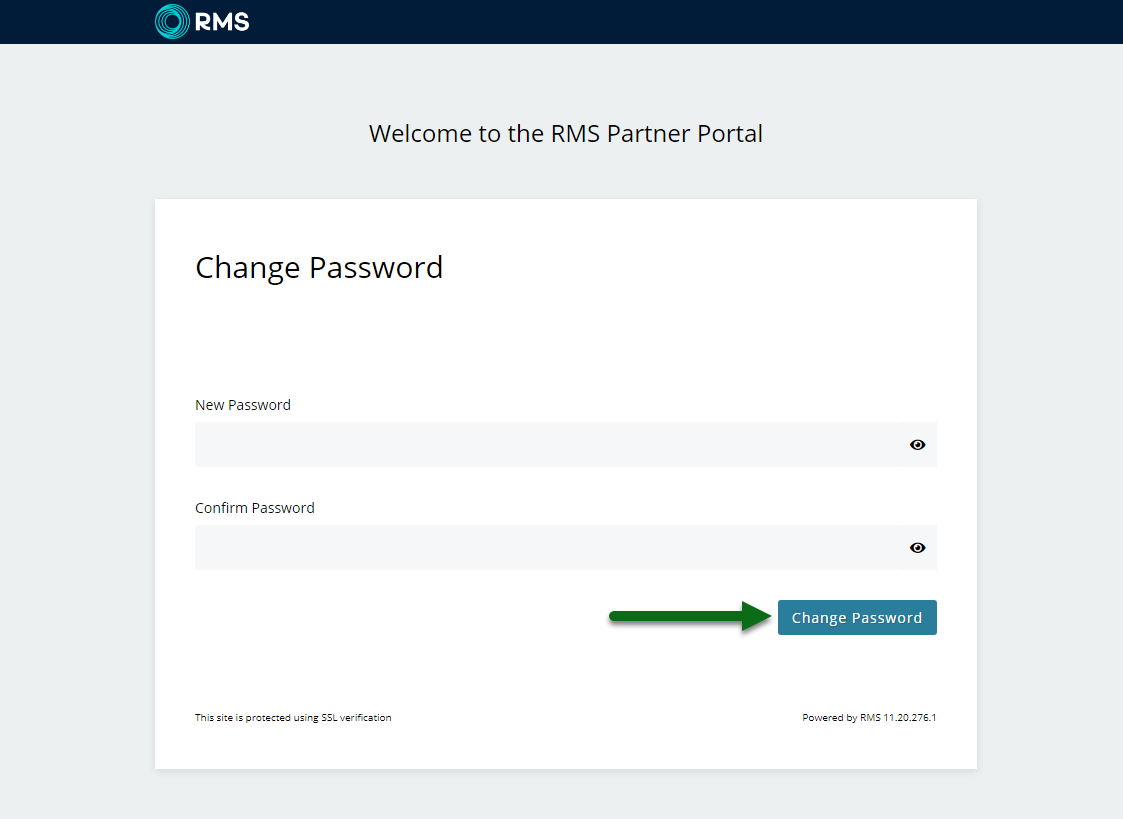Focus the New Password input field
The height and width of the screenshot is (819, 1123).
(x=546, y=445)
